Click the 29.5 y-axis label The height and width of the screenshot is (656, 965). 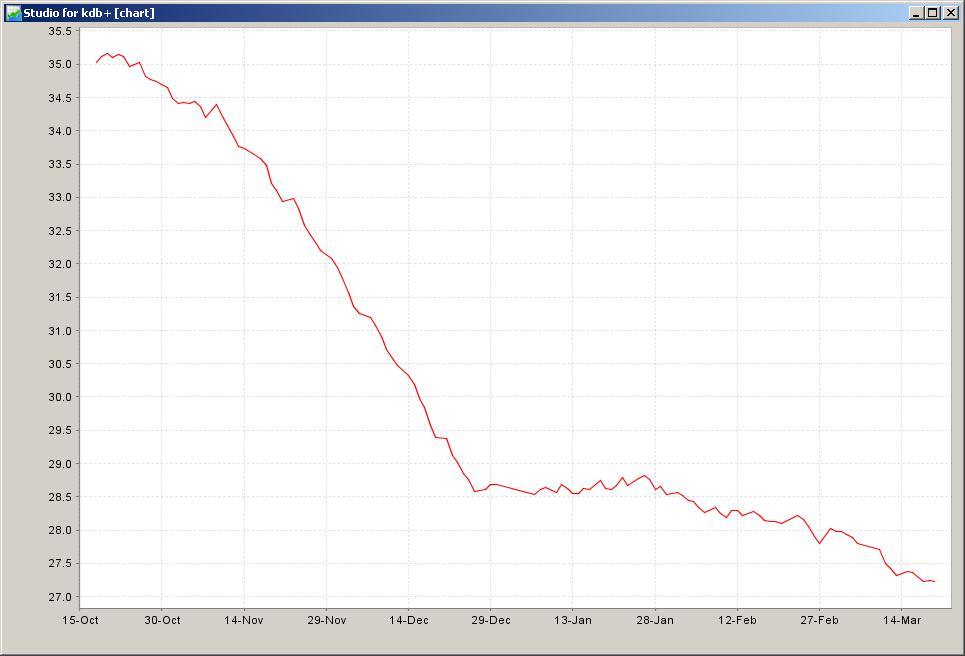tap(60, 430)
